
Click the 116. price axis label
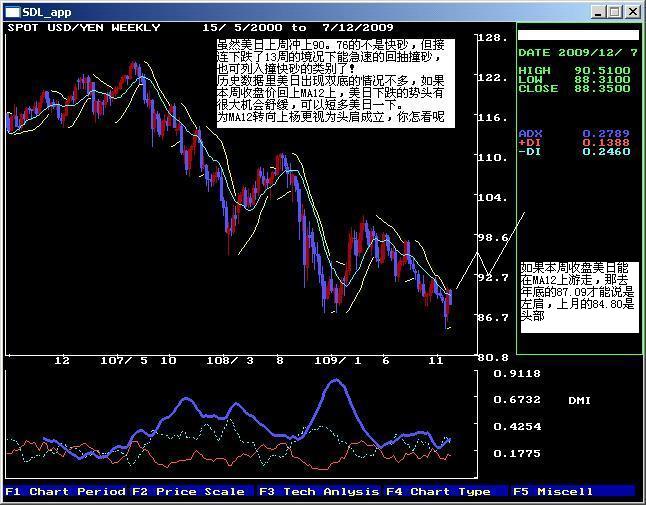click(x=493, y=118)
